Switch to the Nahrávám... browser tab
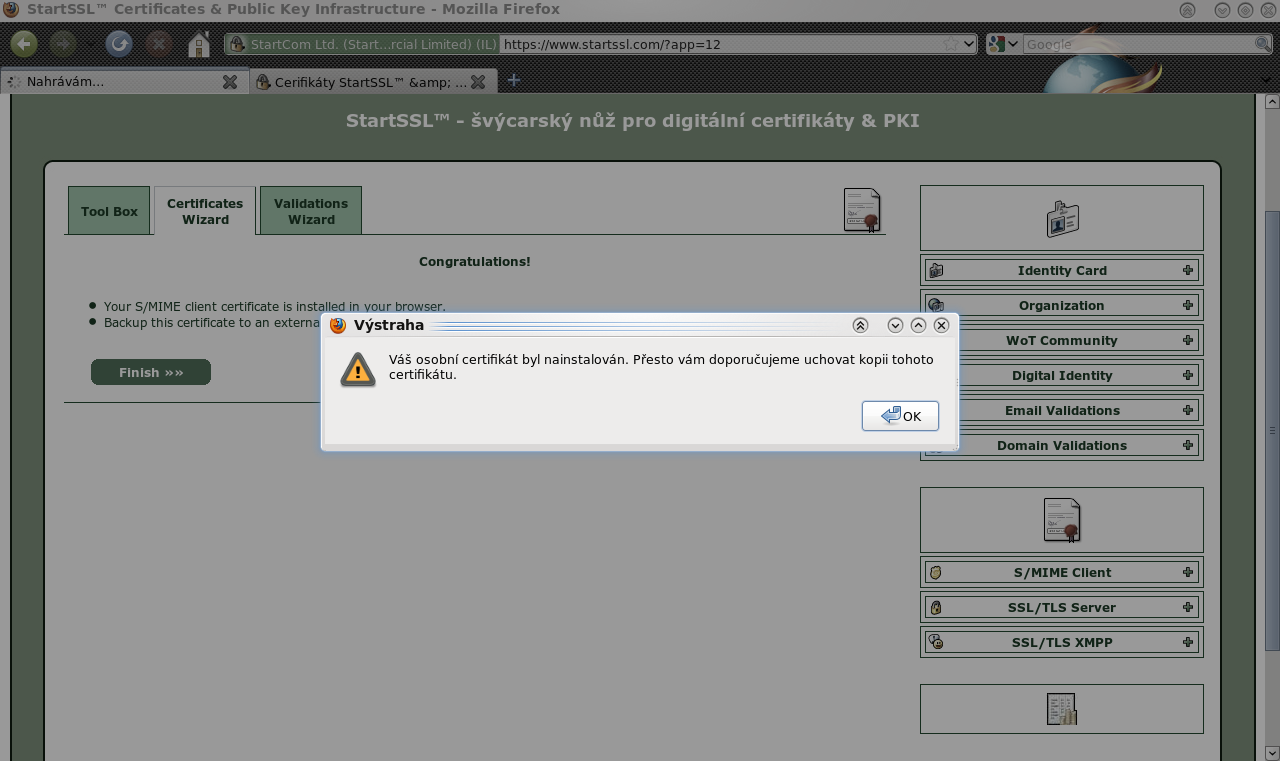The width and height of the screenshot is (1280, 761). pyautogui.click(x=125, y=81)
